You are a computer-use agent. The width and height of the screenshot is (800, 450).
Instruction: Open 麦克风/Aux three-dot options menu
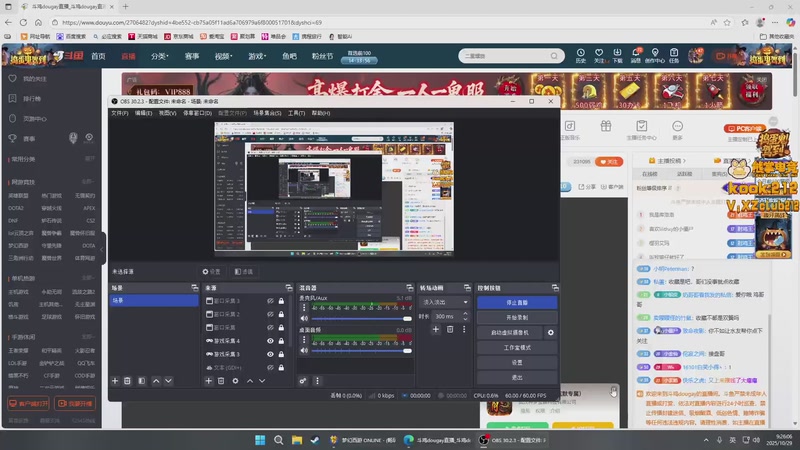pyautogui.click(x=305, y=308)
